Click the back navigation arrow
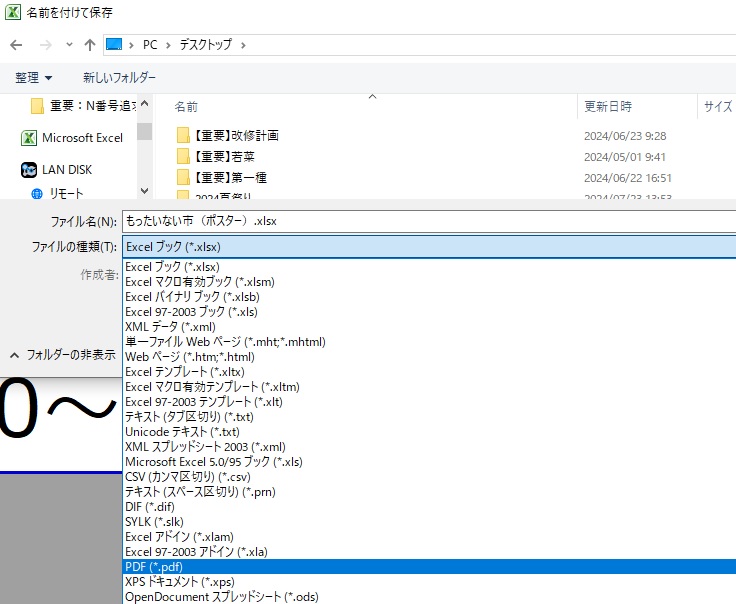The height and width of the screenshot is (604, 736). click(16, 45)
